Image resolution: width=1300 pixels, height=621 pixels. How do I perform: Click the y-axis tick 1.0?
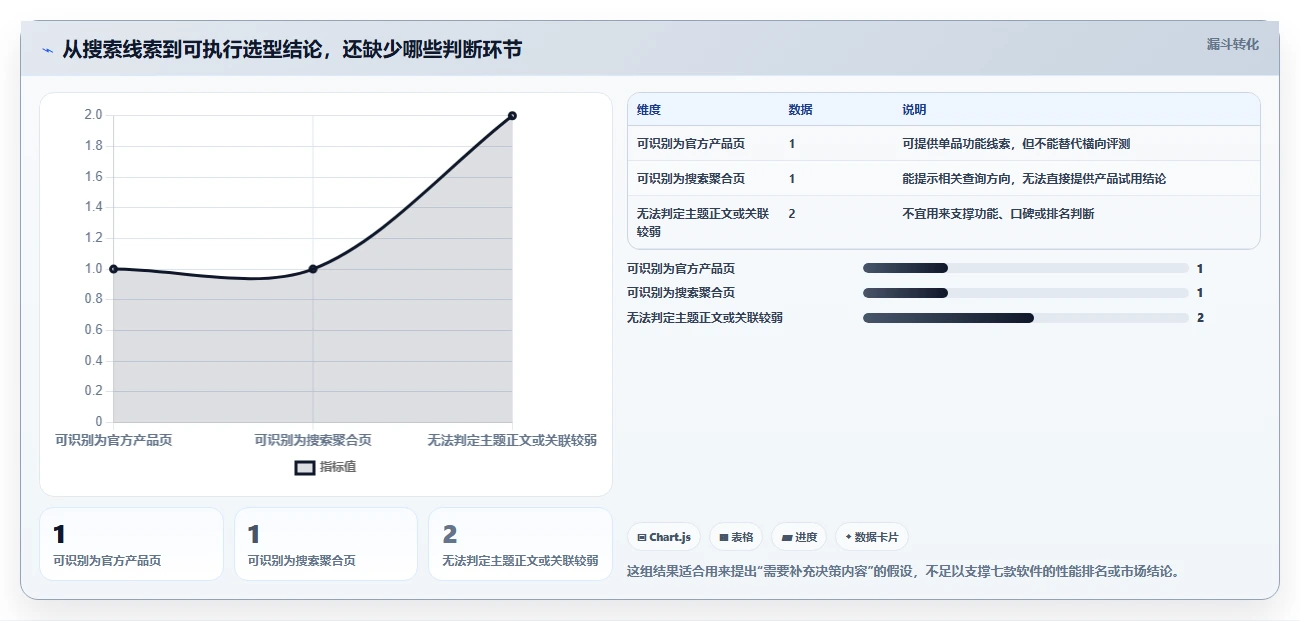pos(94,269)
